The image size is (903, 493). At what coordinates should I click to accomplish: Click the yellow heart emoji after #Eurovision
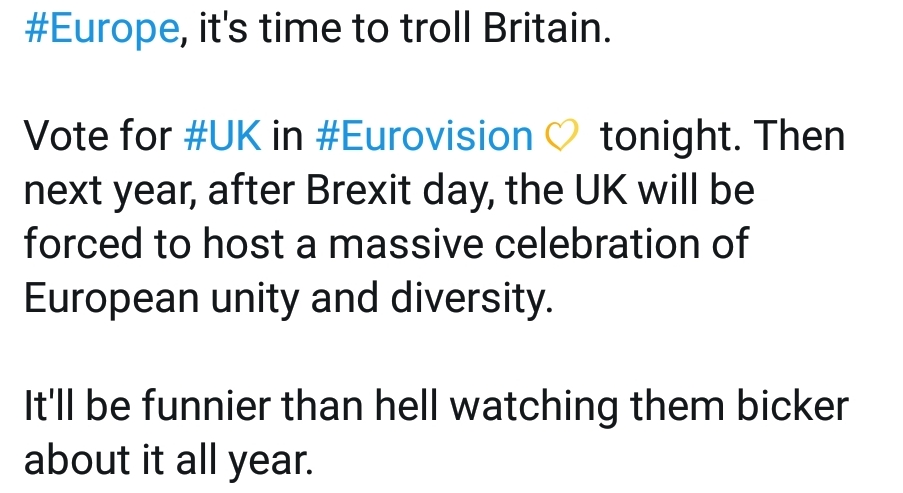560,136
